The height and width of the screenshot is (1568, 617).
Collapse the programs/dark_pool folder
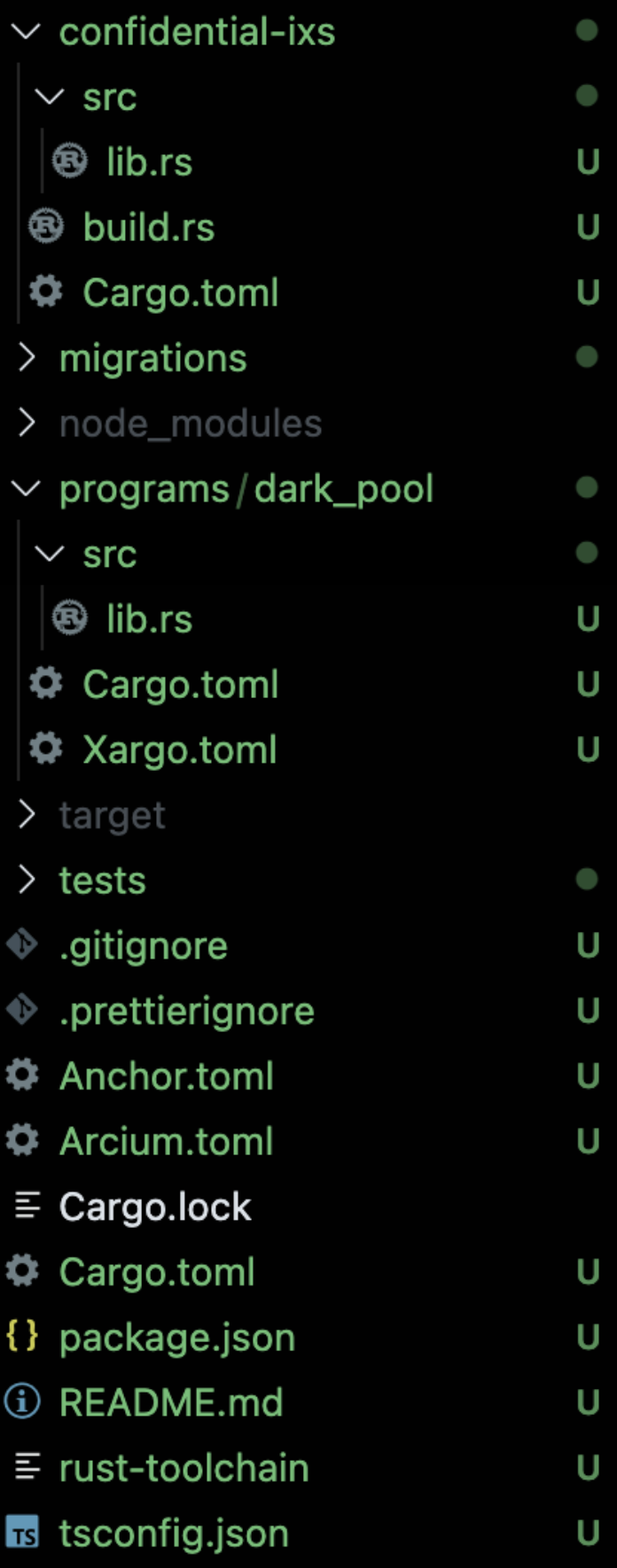coord(26,488)
